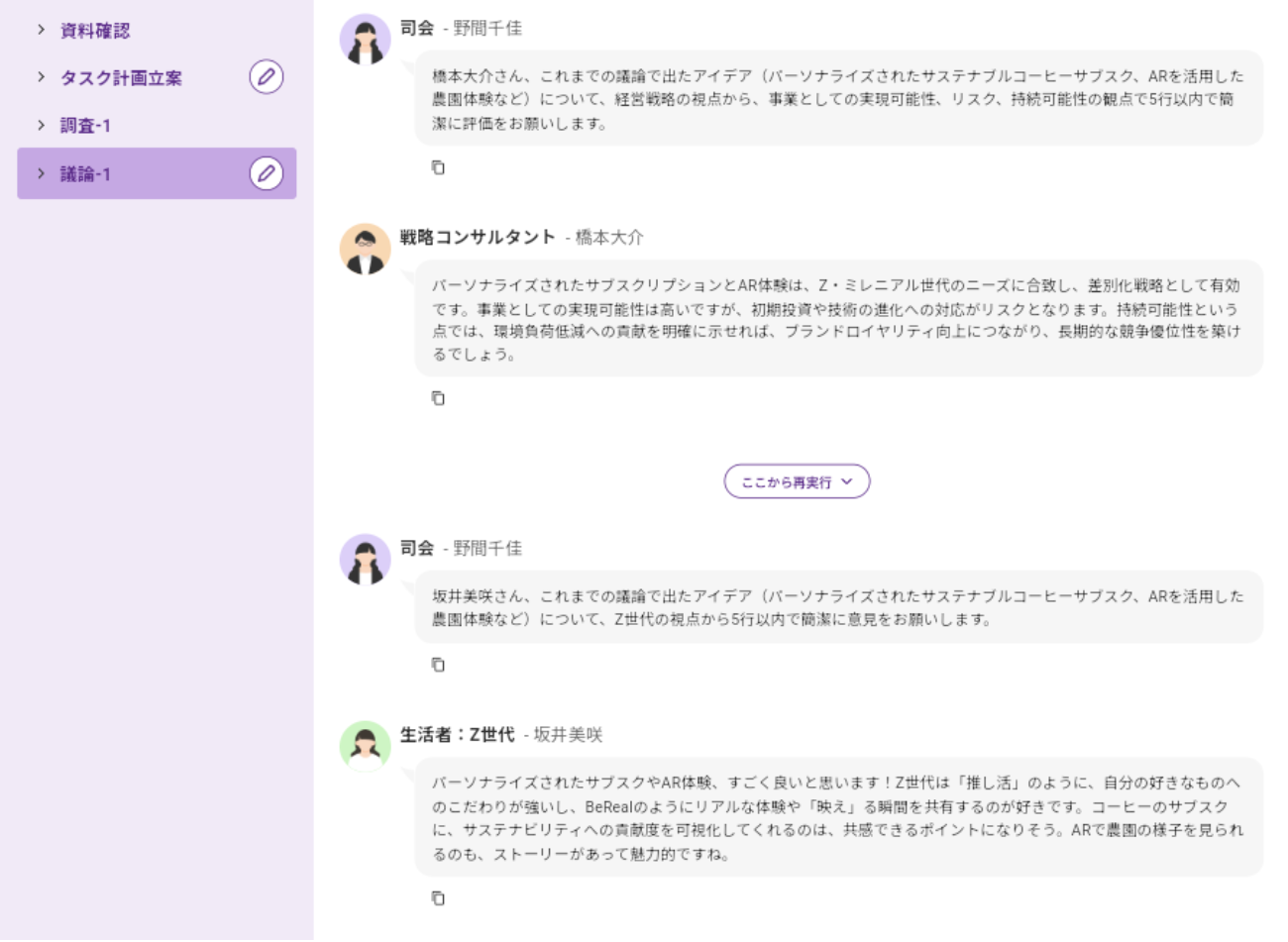The height and width of the screenshot is (942, 1288).
Task: Click second 司会 野間千佳 avatar
Action: coord(365,560)
